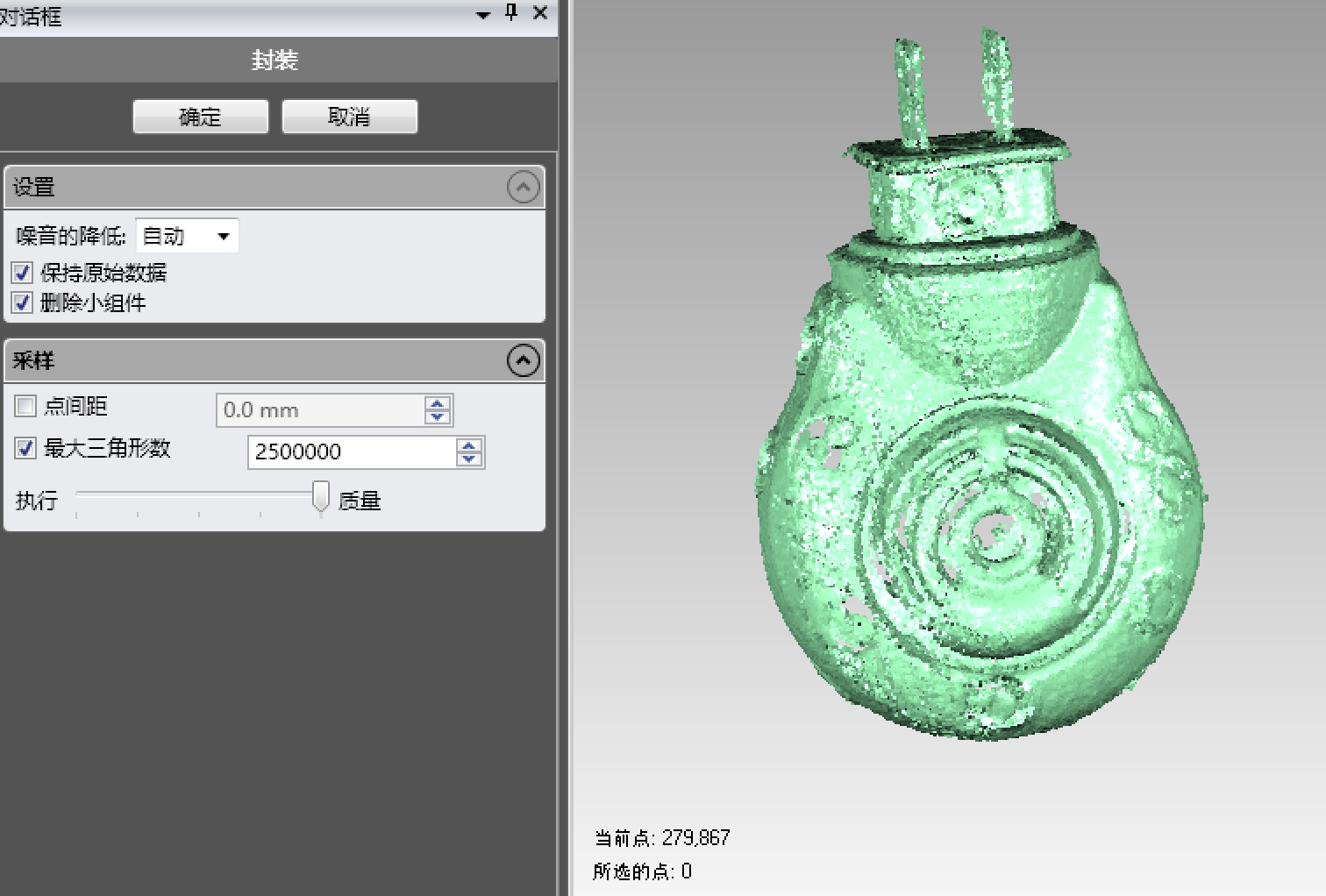Enable the 点间距 checkbox

point(25,406)
